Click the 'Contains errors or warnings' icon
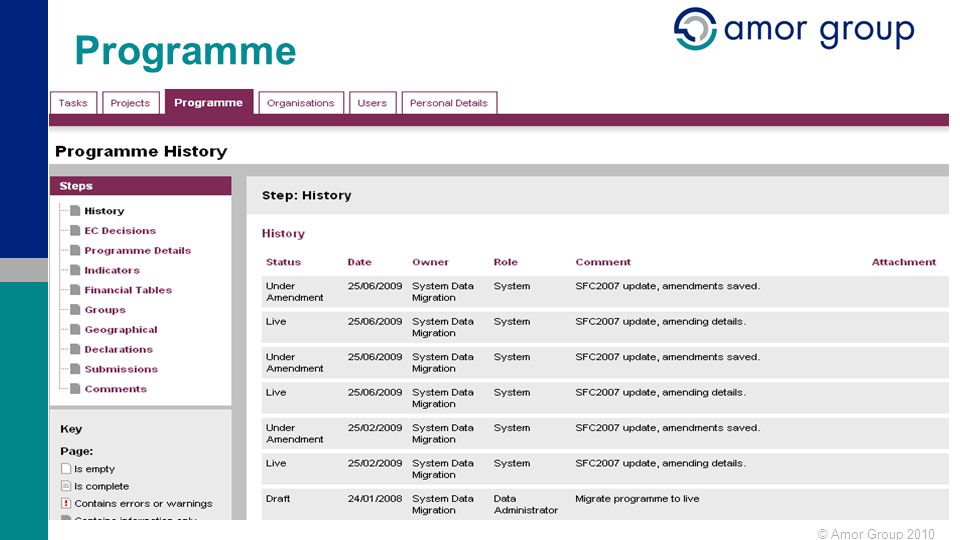 tap(66, 503)
